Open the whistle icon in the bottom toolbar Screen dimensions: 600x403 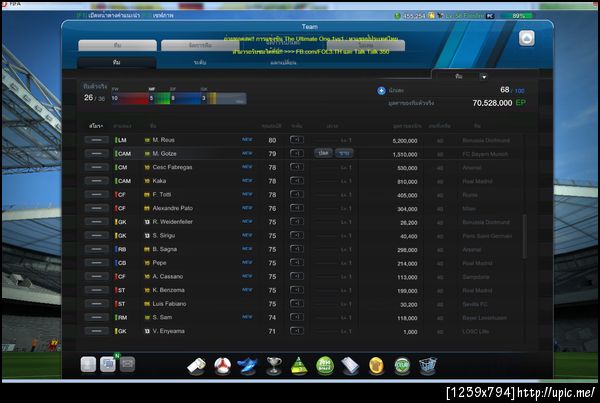pos(197,365)
